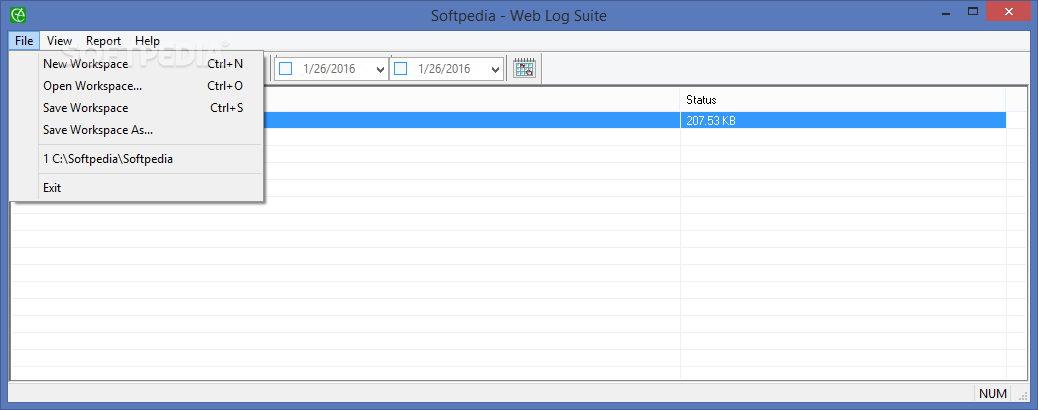Viewport: 1038px width, 410px height.
Task: Click the end date value 1/26/2016
Action: click(444, 68)
